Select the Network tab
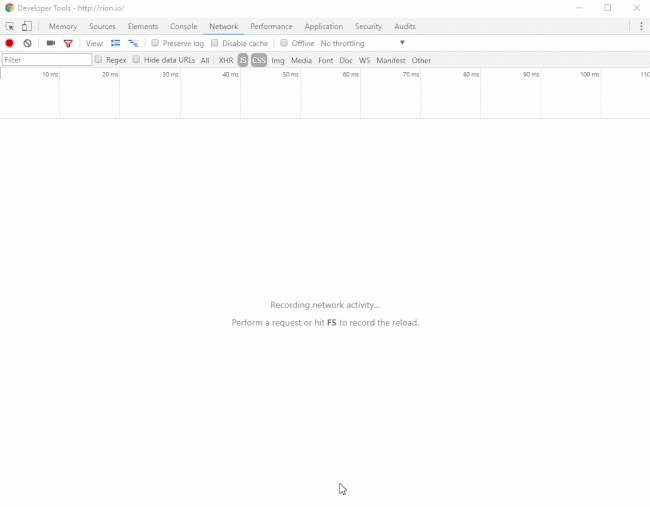650x507 pixels. 223,26
